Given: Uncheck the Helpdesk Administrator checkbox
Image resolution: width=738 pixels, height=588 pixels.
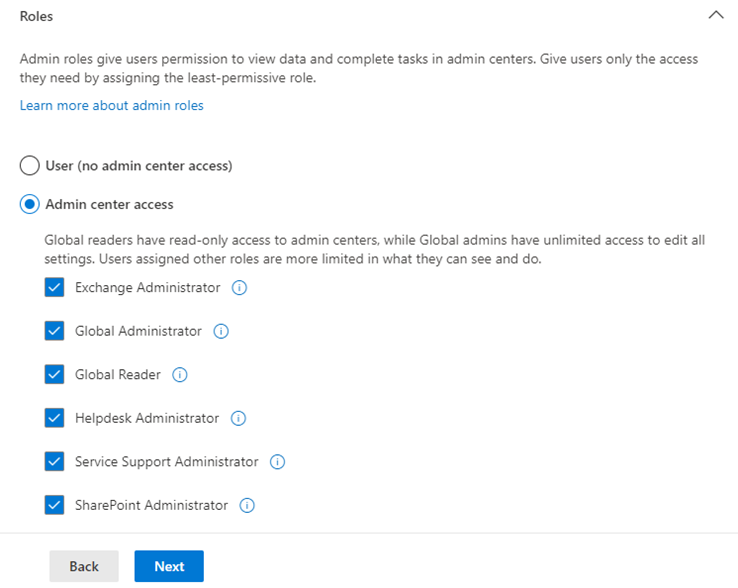Looking at the screenshot, I should tap(55, 418).
